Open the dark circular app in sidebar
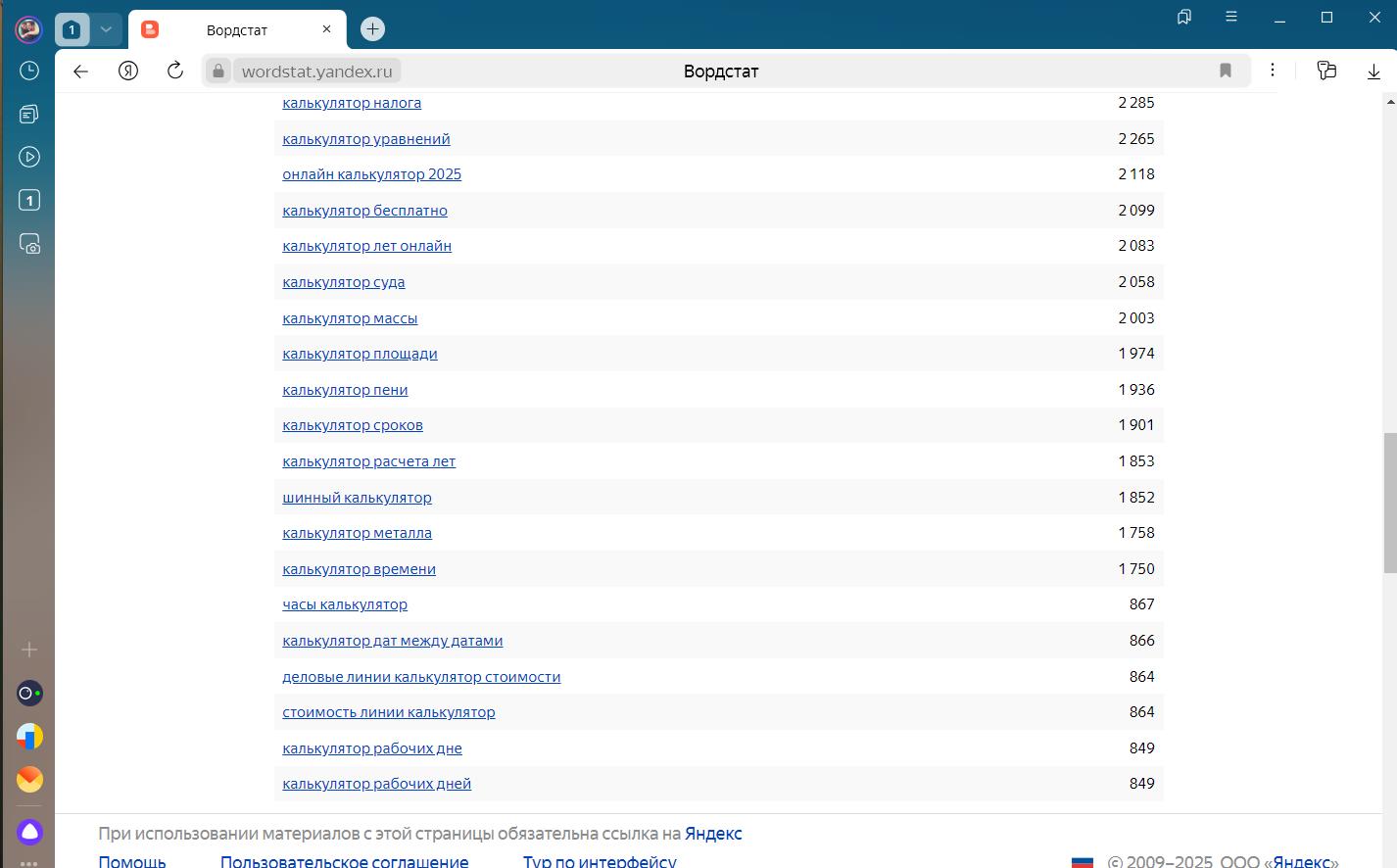1397x868 pixels. coord(29,694)
